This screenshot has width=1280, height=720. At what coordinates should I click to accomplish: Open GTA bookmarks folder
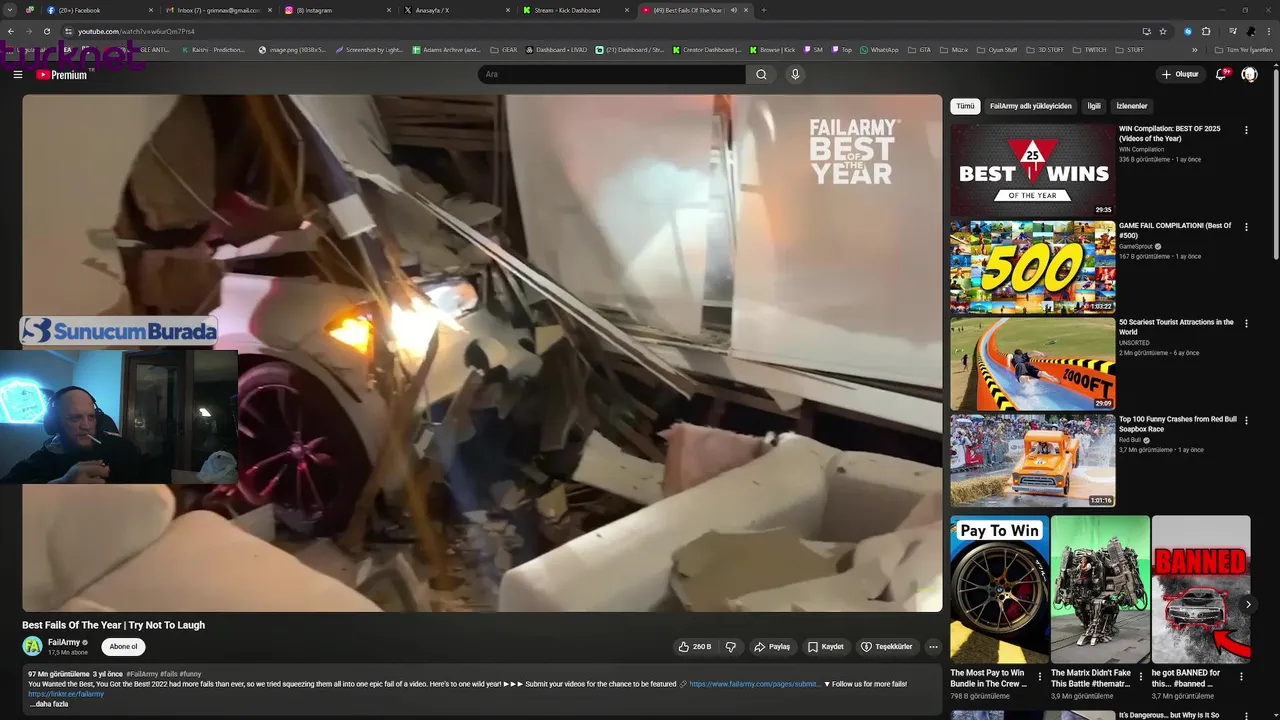(x=920, y=49)
